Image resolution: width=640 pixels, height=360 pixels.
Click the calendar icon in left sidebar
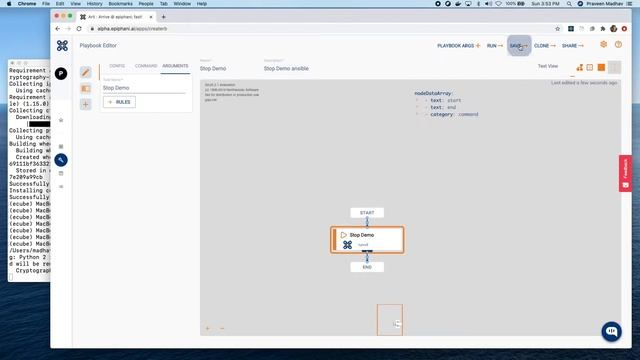(61, 173)
